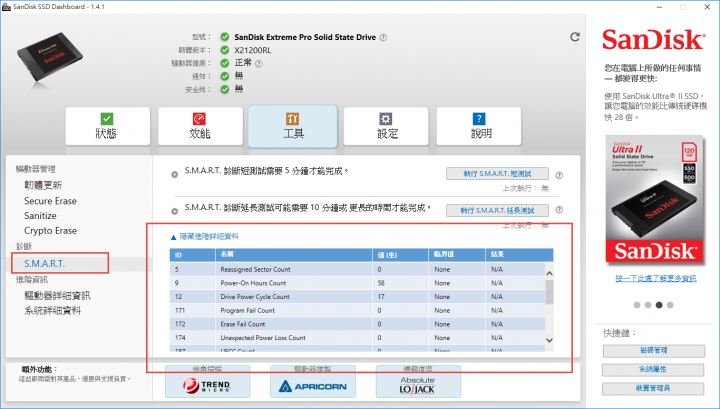Select Sanitize in the sidebar
The height and width of the screenshot is (409, 720).
40,216
